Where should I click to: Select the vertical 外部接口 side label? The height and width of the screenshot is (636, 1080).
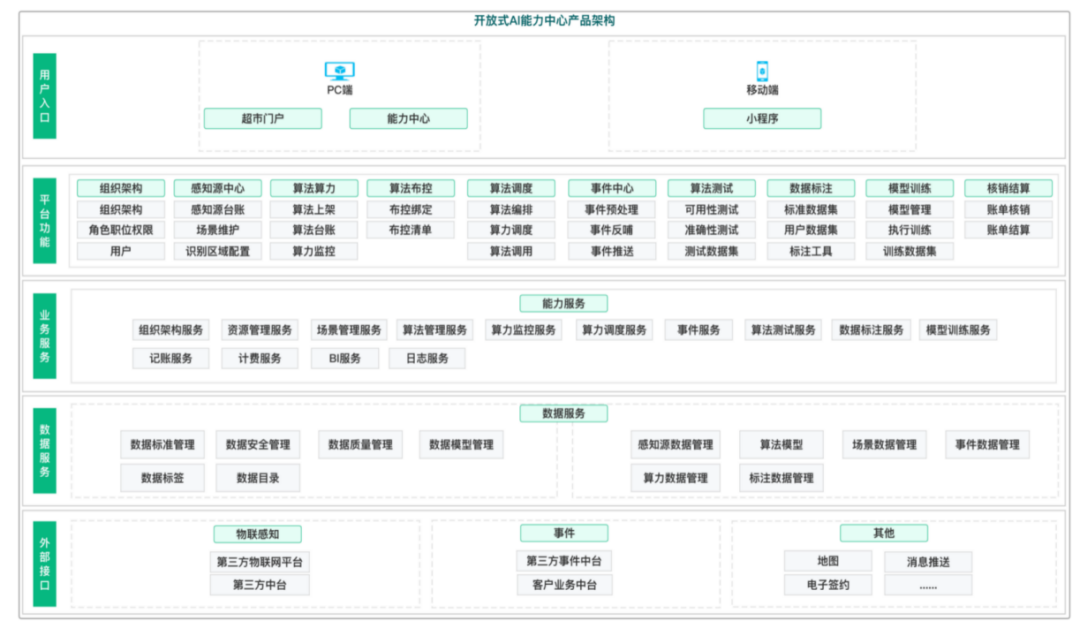[45, 564]
